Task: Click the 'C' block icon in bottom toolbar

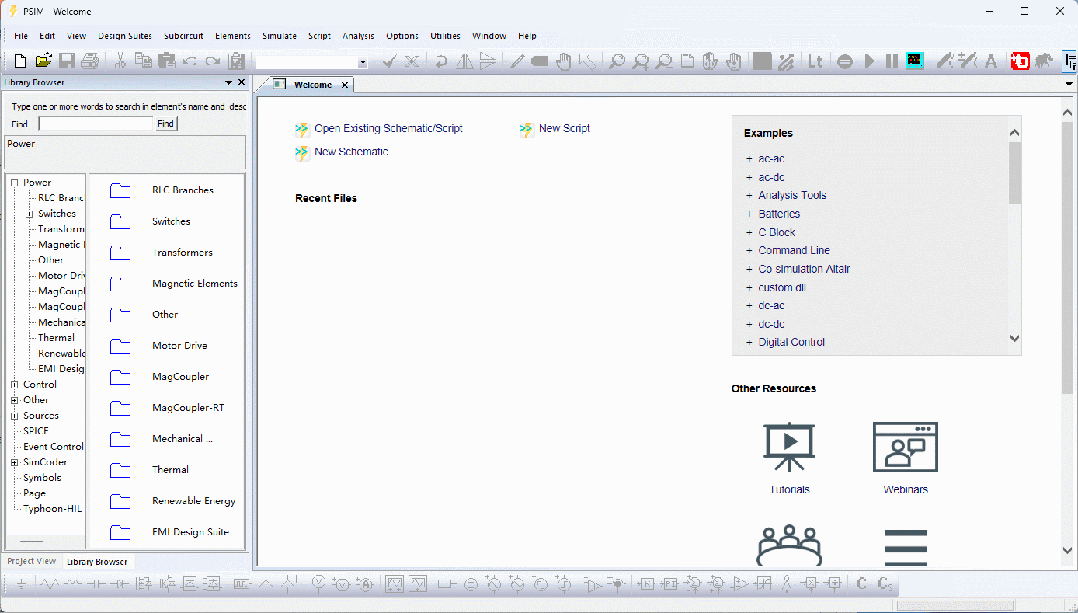Action: click(x=861, y=583)
